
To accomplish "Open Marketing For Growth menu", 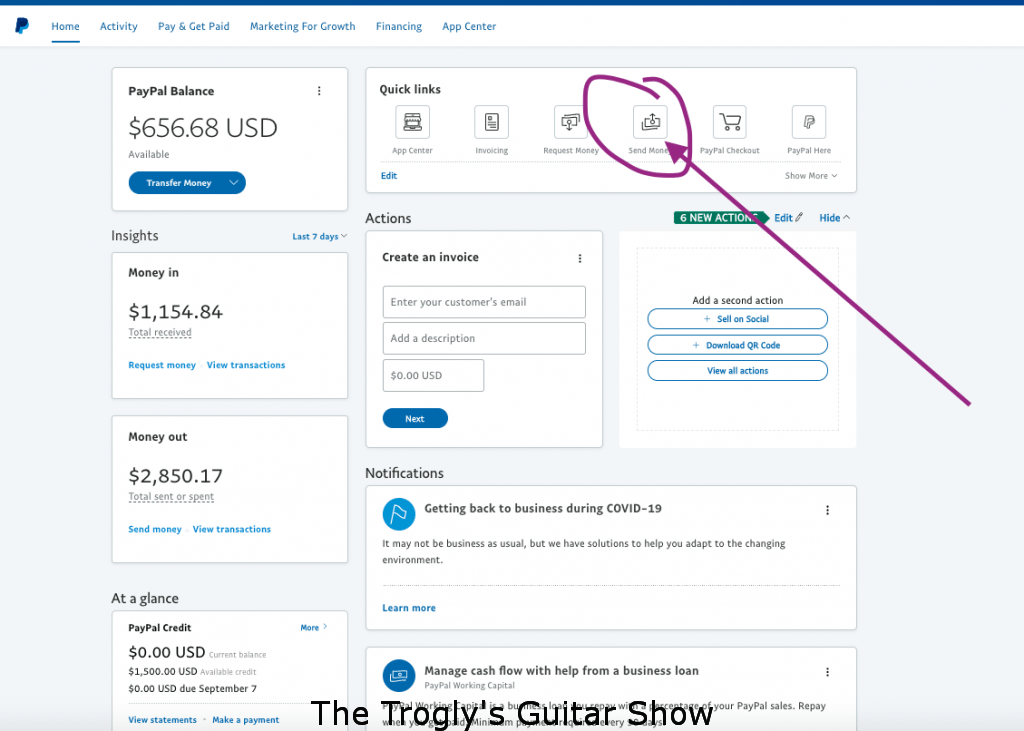I will (302, 26).
